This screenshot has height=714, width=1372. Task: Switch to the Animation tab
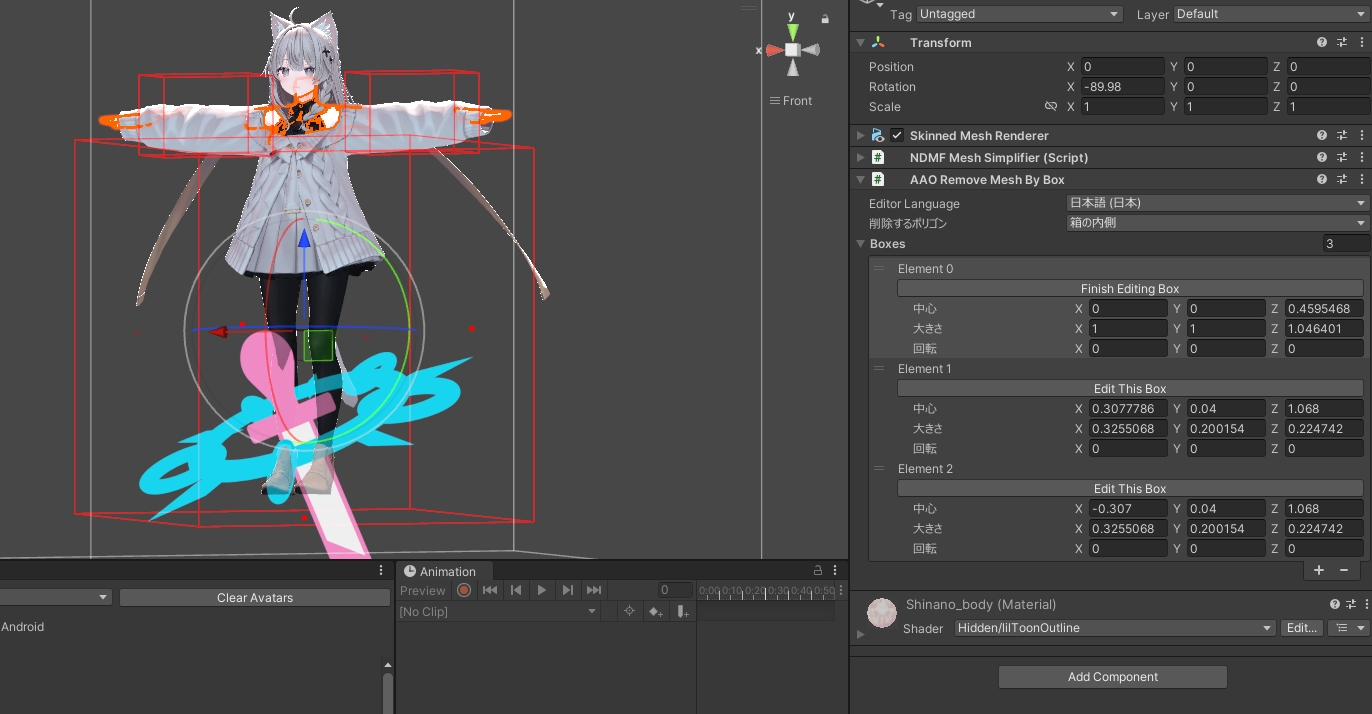tap(440, 571)
